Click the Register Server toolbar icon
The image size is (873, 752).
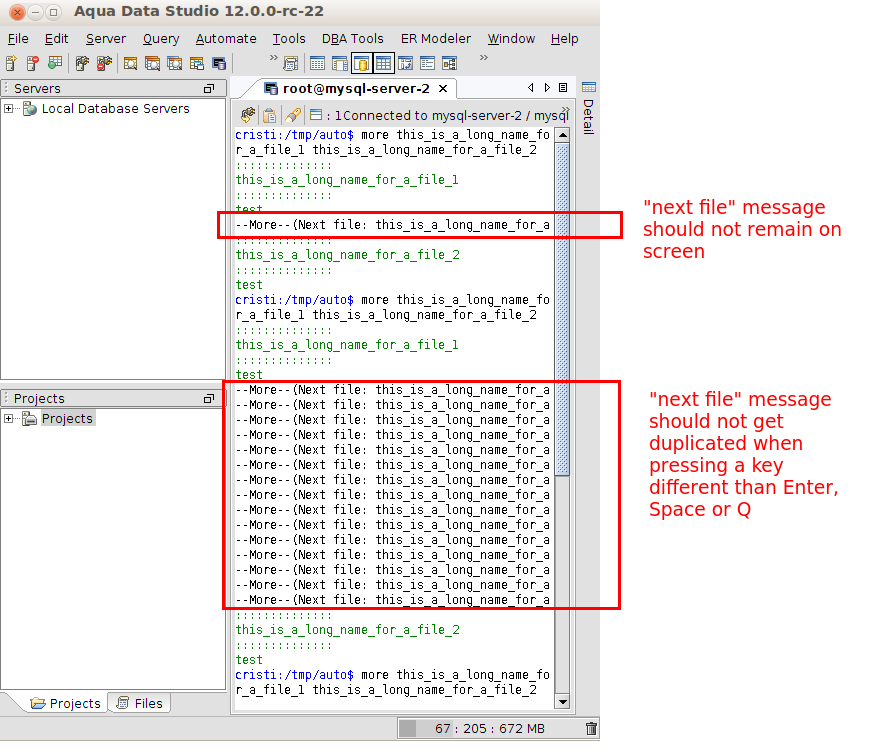pyautogui.click(x=11, y=63)
